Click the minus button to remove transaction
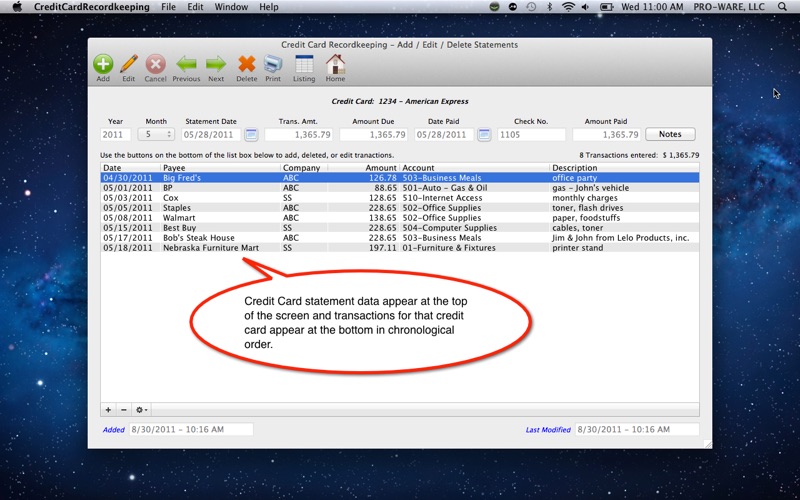800x500 pixels. 124,410
